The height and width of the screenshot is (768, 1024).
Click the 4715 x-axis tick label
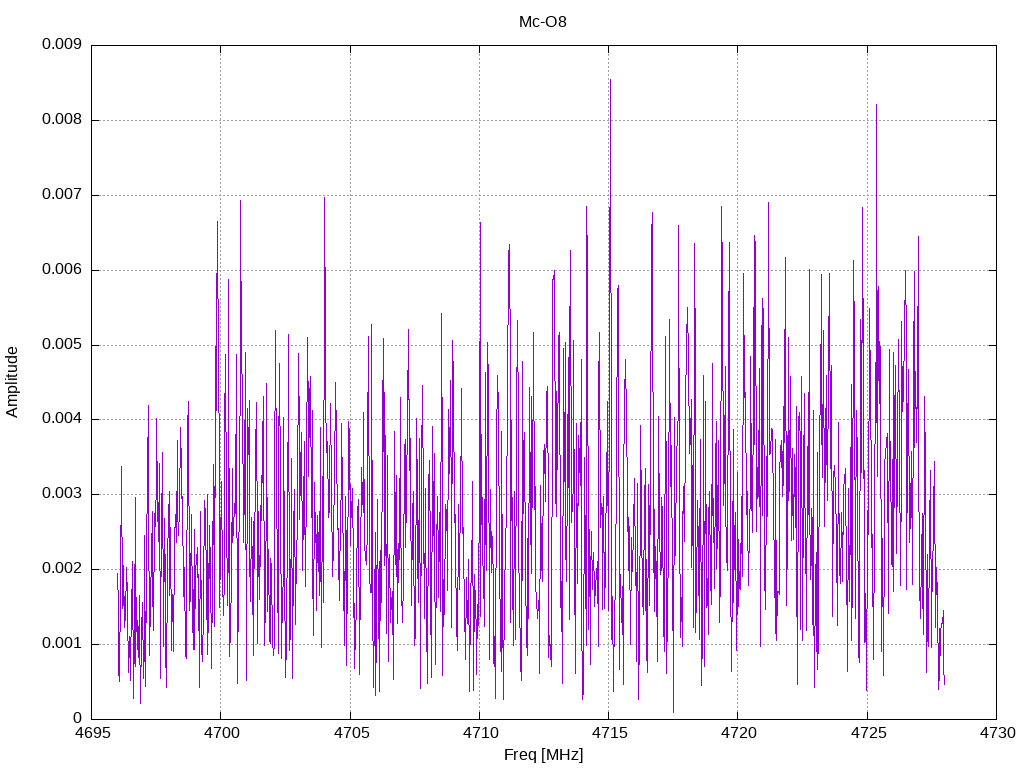[x=609, y=733]
